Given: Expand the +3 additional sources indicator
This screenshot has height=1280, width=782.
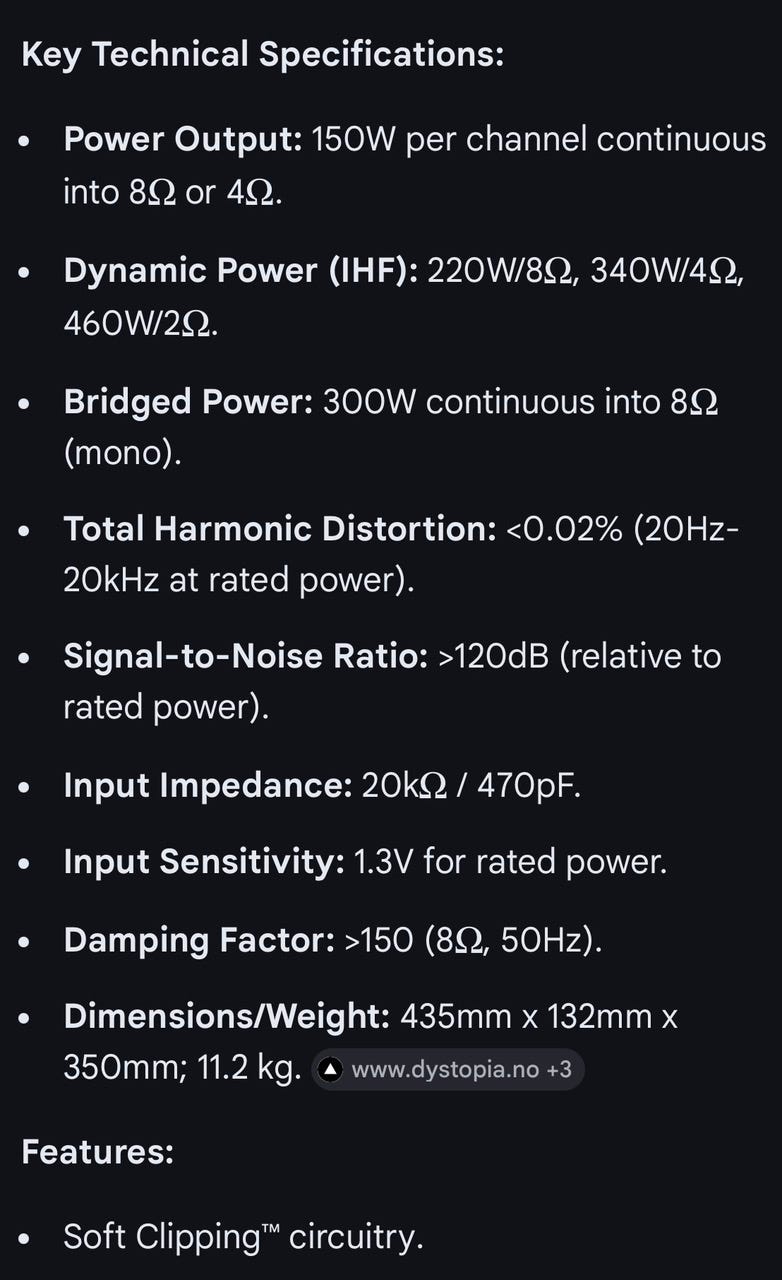Looking at the screenshot, I should pyautogui.click(x=559, y=1069).
